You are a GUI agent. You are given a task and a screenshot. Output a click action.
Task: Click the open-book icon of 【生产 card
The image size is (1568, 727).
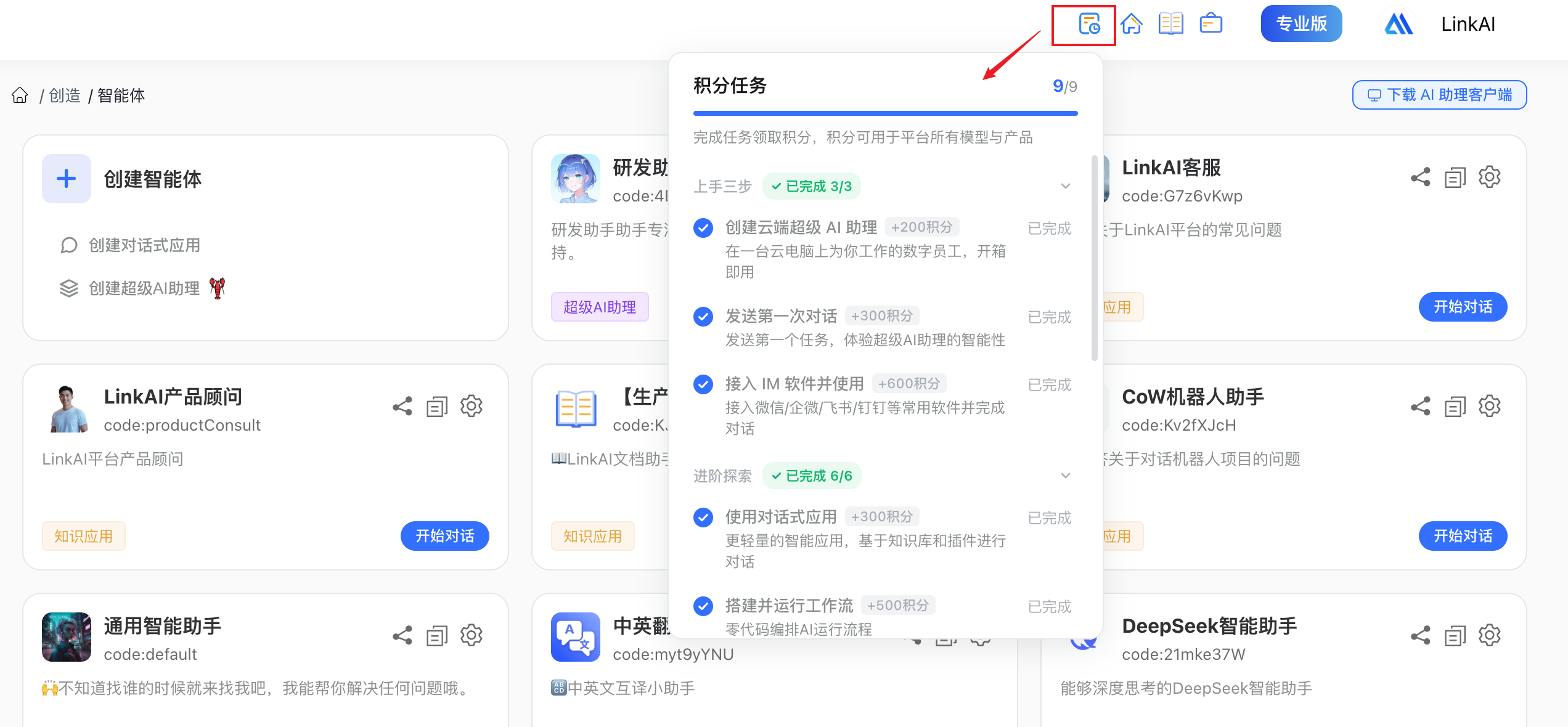[x=576, y=408]
